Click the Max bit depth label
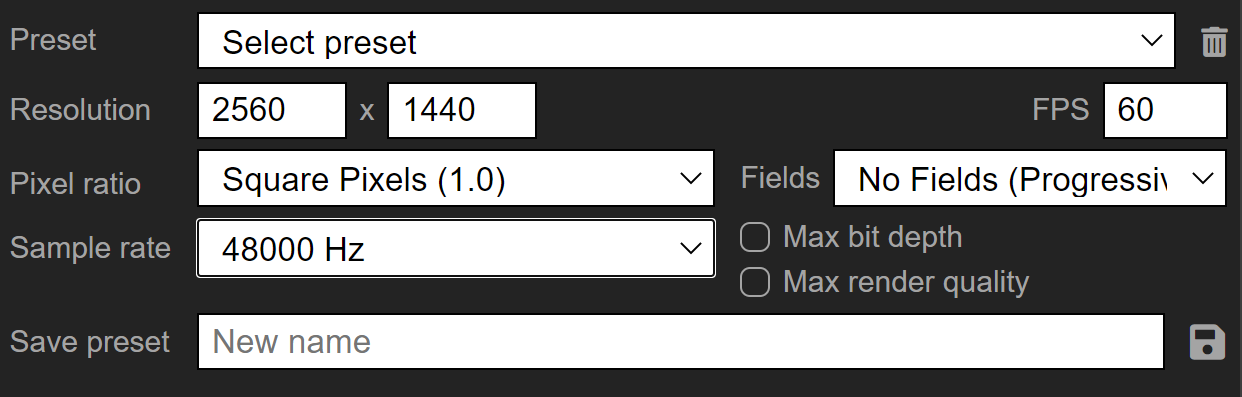This screenshot has height=397, width=1242. pyautogui.click(x=872, y=238)
